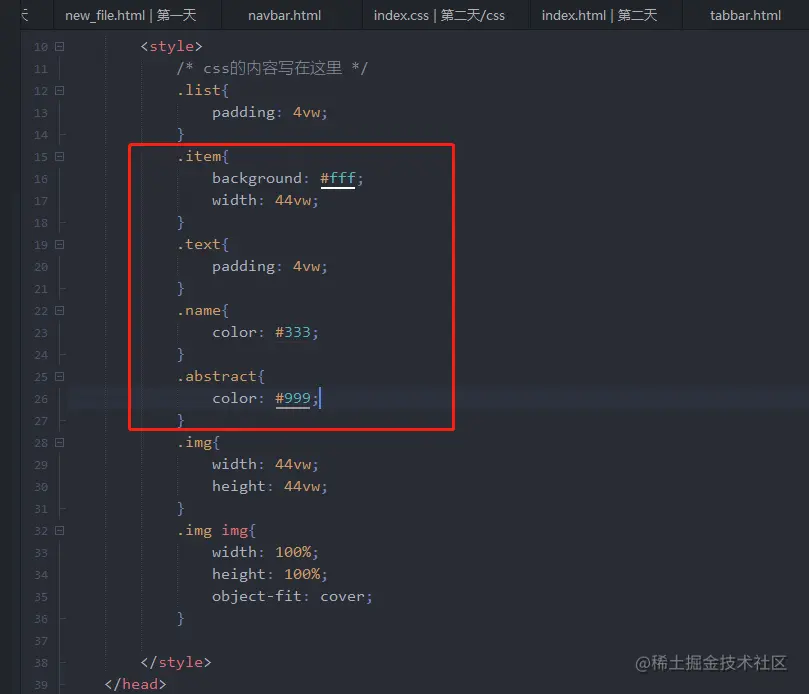809x694 pixels.
Task: Place cursor on opening <style> tag
Action: 171,46
